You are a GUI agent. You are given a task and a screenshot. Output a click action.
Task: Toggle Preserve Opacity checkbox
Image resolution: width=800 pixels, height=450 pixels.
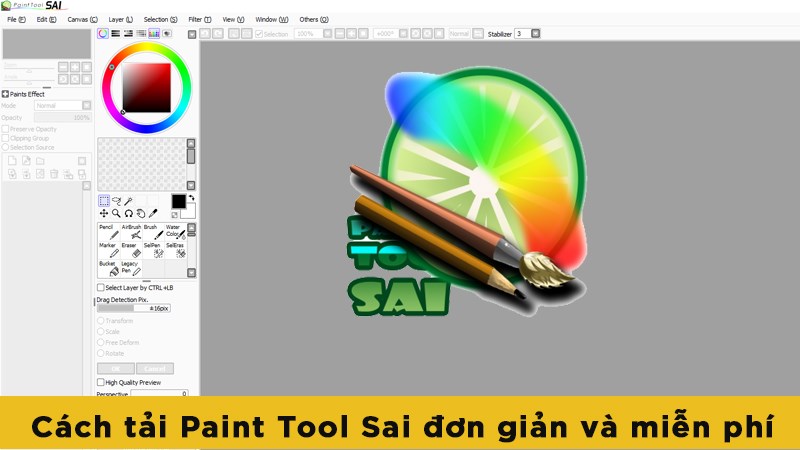pyautogui.click(x=5, y=129)
